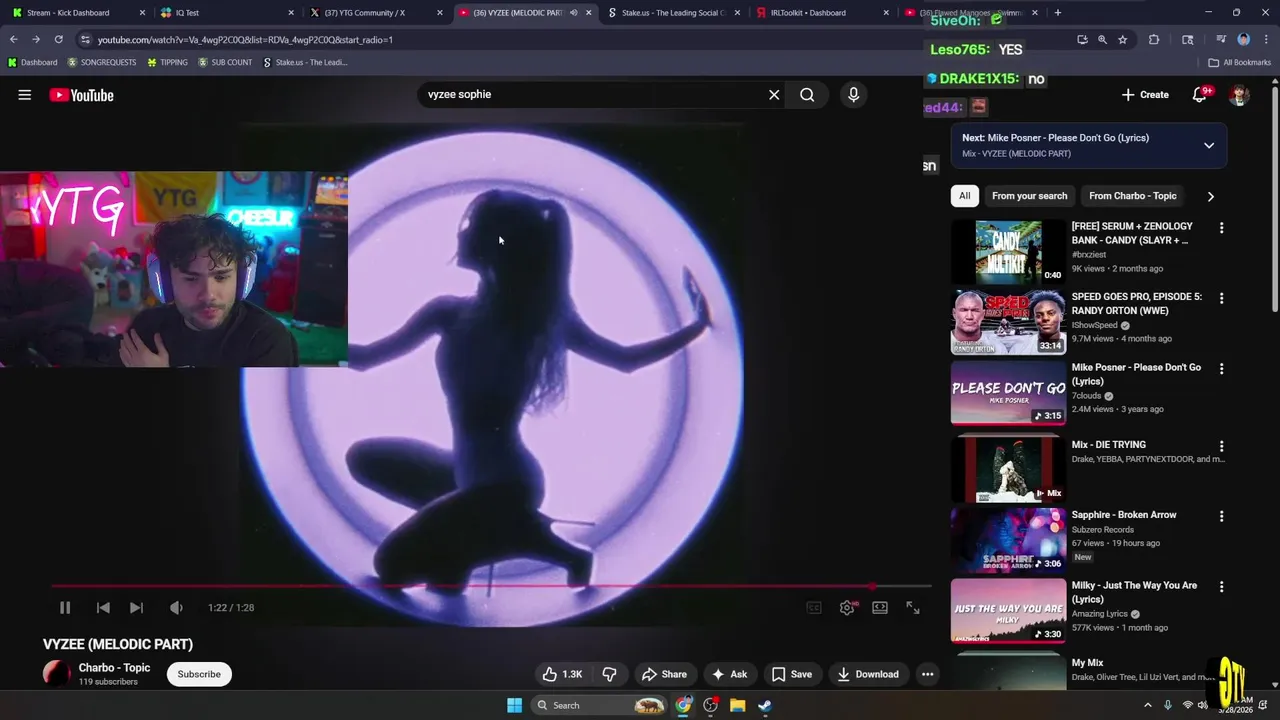This screenshot has width=1280, height=720.
Task: Select the 'From your search' chip
Action: (x=1030, y=196)
